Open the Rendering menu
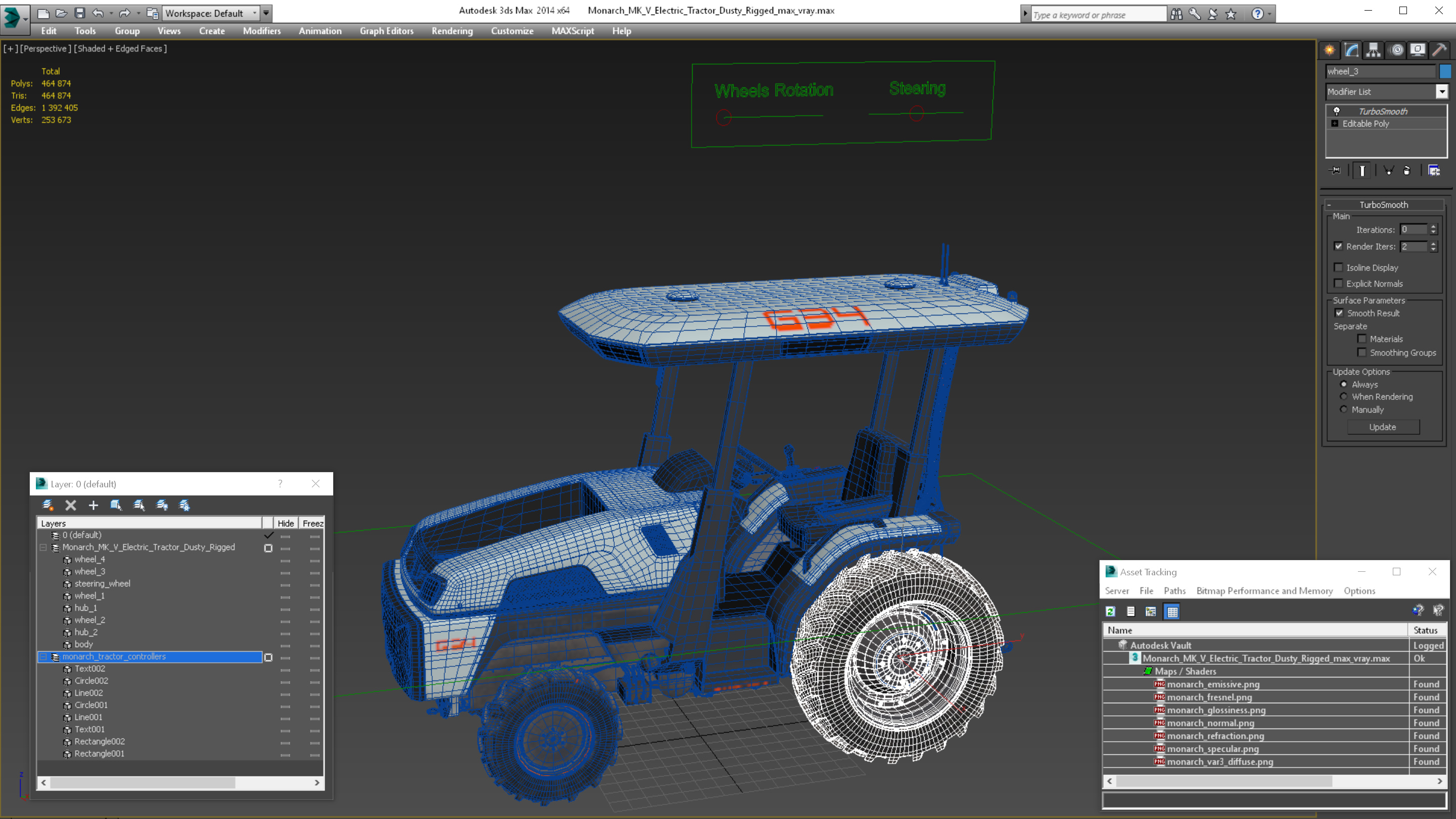1456x819 pixels. (x=452, y=31)
